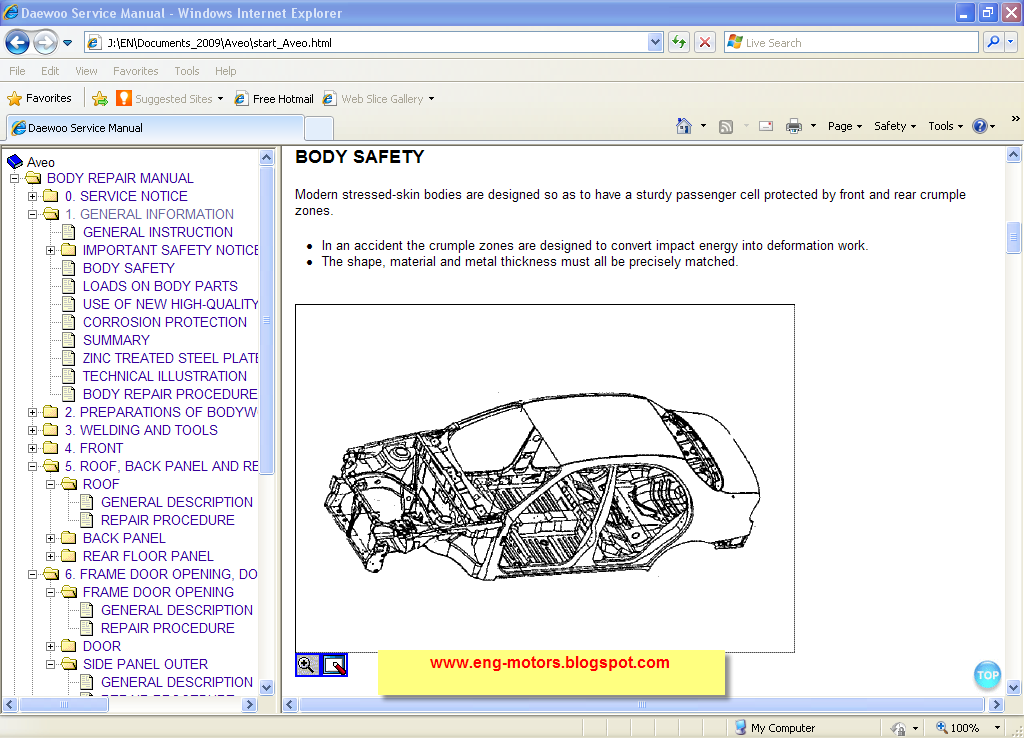Image resolution: width=1024 pixels, height=738 pixels.
Task: Open the Edit menu
Action: coord(50,71)
